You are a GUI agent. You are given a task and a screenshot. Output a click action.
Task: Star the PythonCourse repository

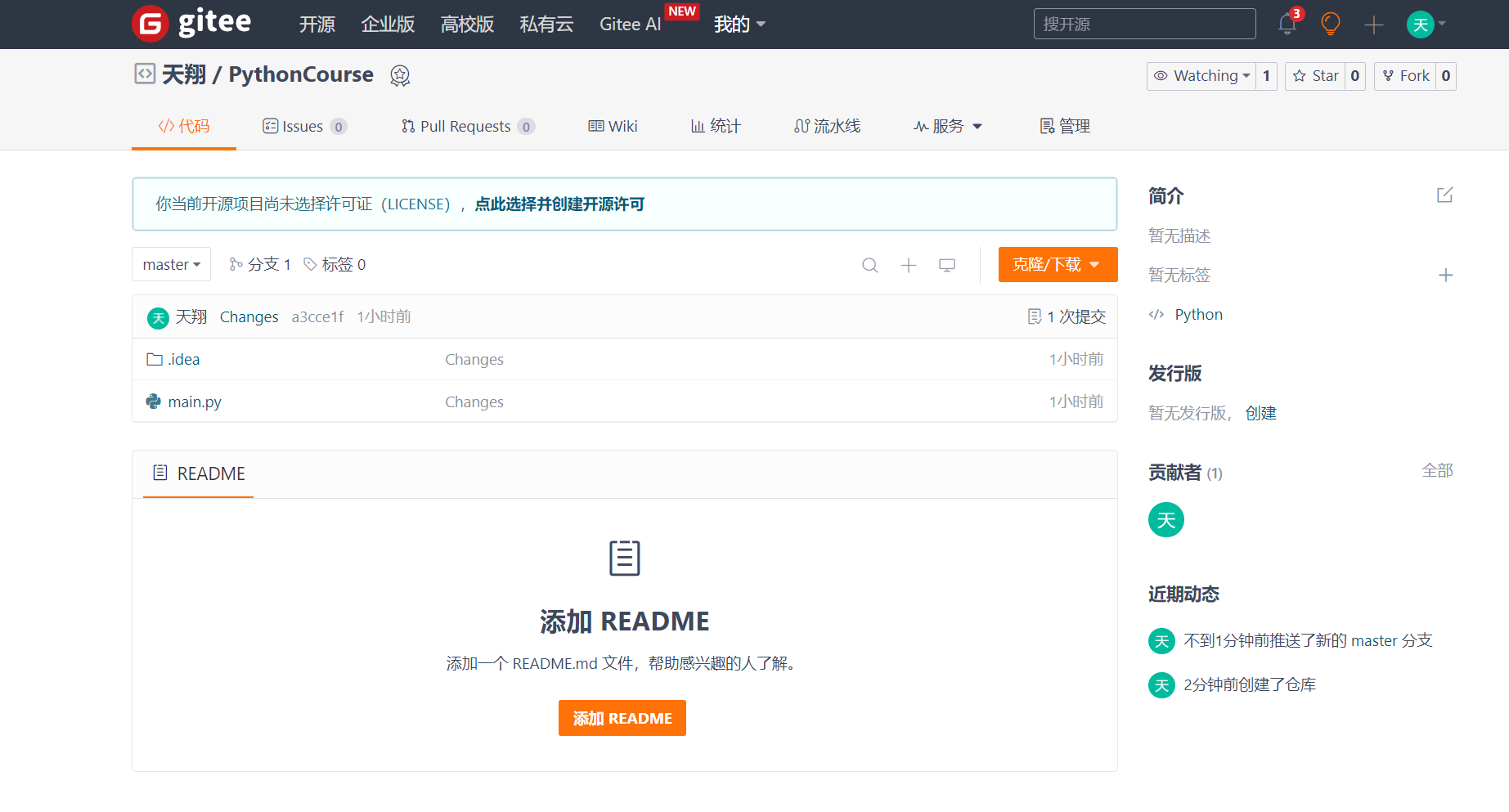click(1316, 75)
